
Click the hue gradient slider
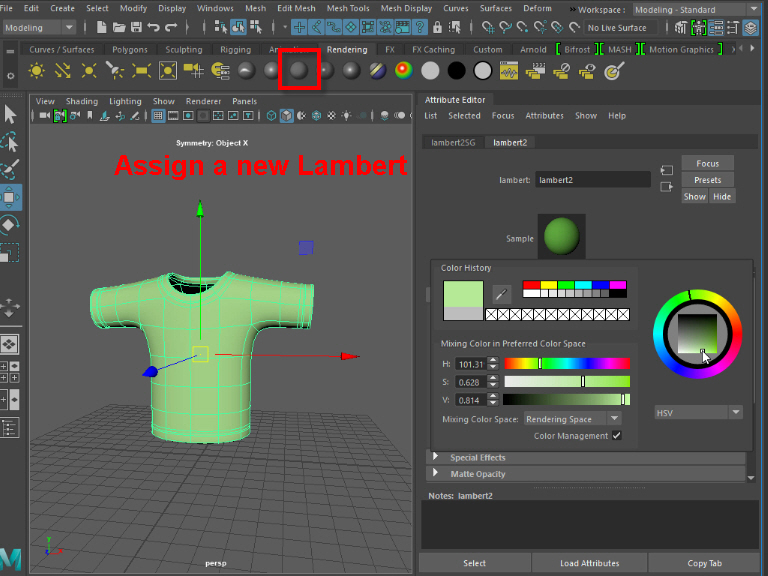(566, 364)
